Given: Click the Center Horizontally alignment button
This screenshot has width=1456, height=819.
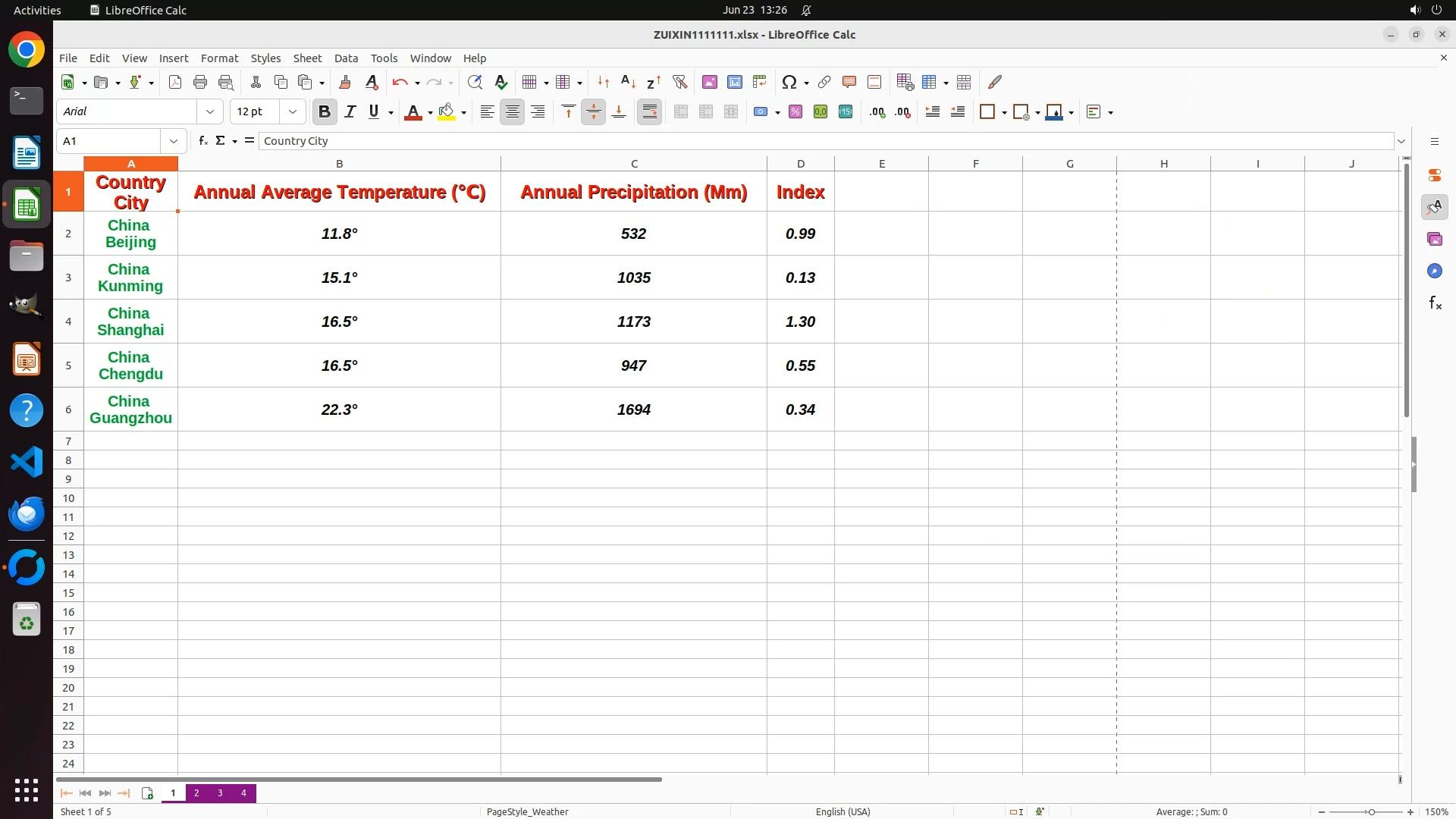Looking at the screenshot, I should pos(513,112).
